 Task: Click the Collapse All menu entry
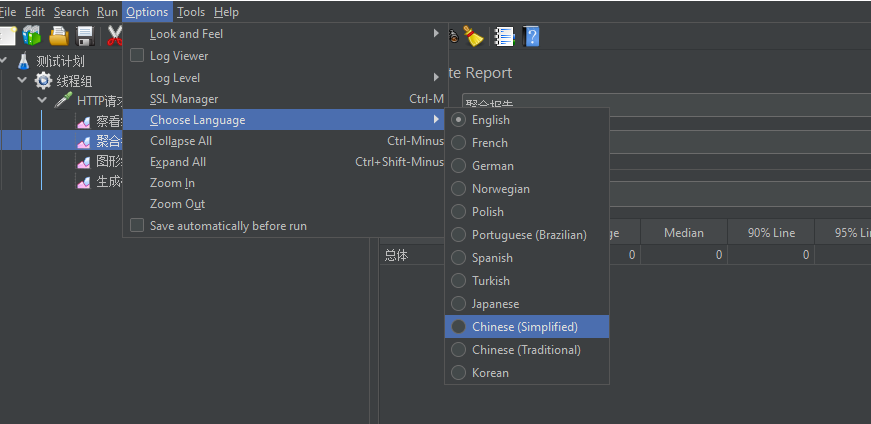pyautogui.click(x=181, y=141)
